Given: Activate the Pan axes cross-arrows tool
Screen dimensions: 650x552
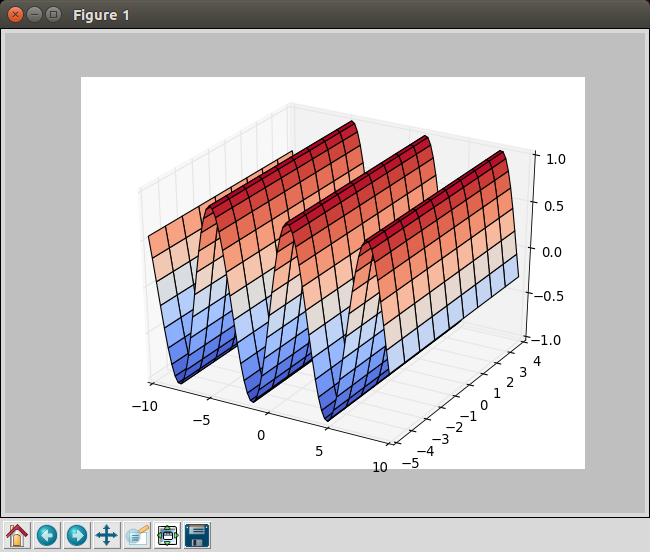Looking at the screenshot, I should [107, 535].
